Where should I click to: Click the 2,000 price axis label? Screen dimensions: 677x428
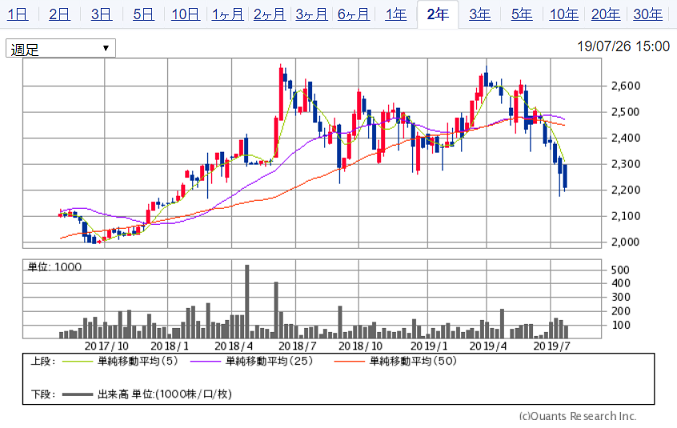[626, 242]
